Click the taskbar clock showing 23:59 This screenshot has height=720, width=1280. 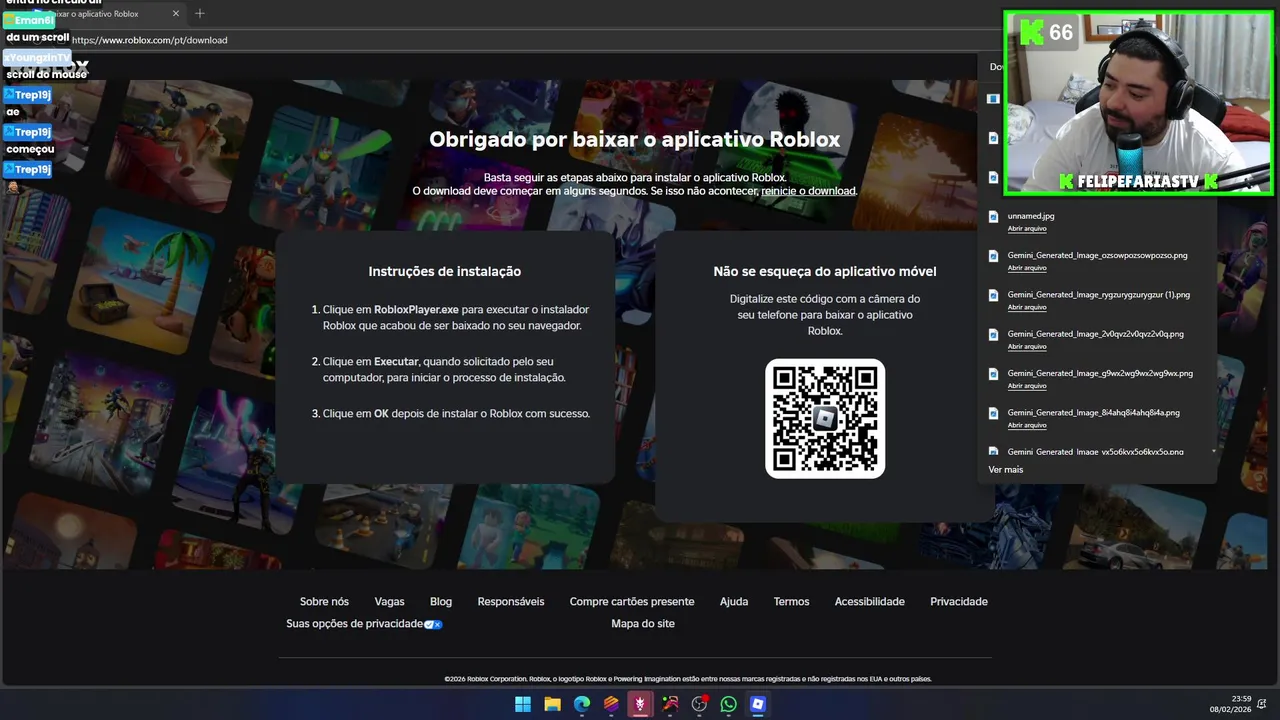1241,699
